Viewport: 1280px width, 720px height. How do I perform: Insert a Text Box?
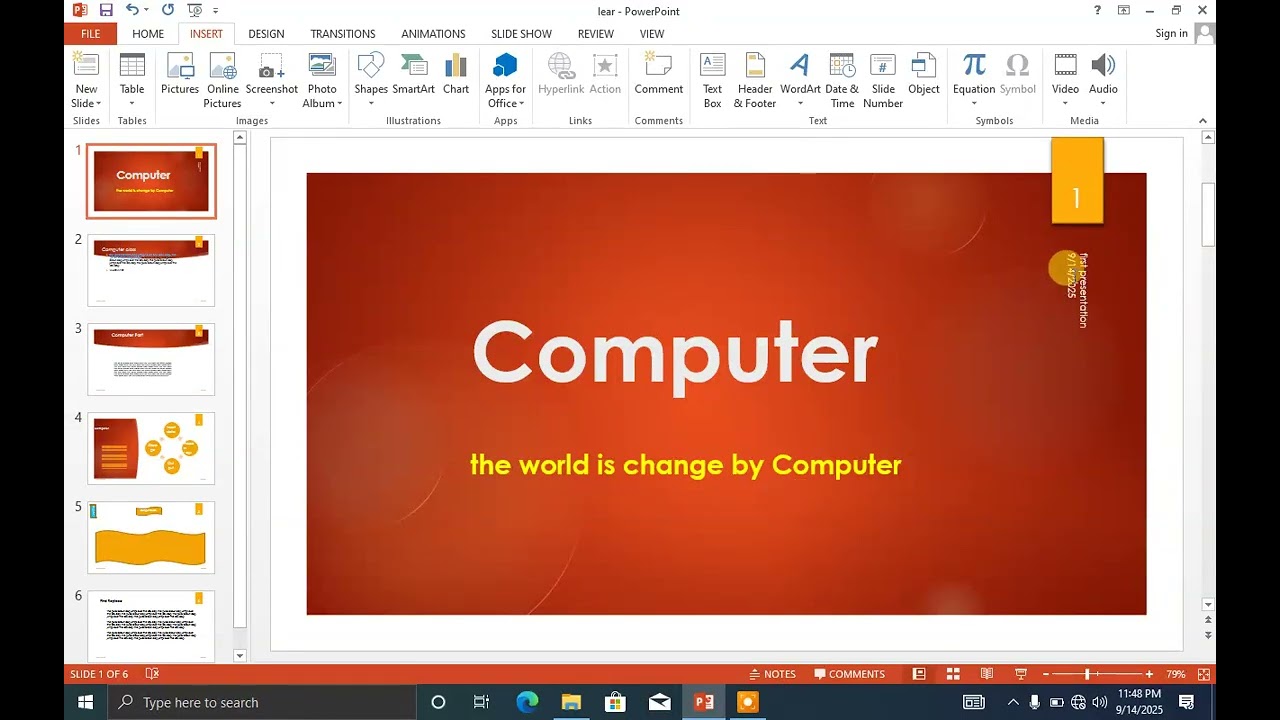[x=712, y=80]
